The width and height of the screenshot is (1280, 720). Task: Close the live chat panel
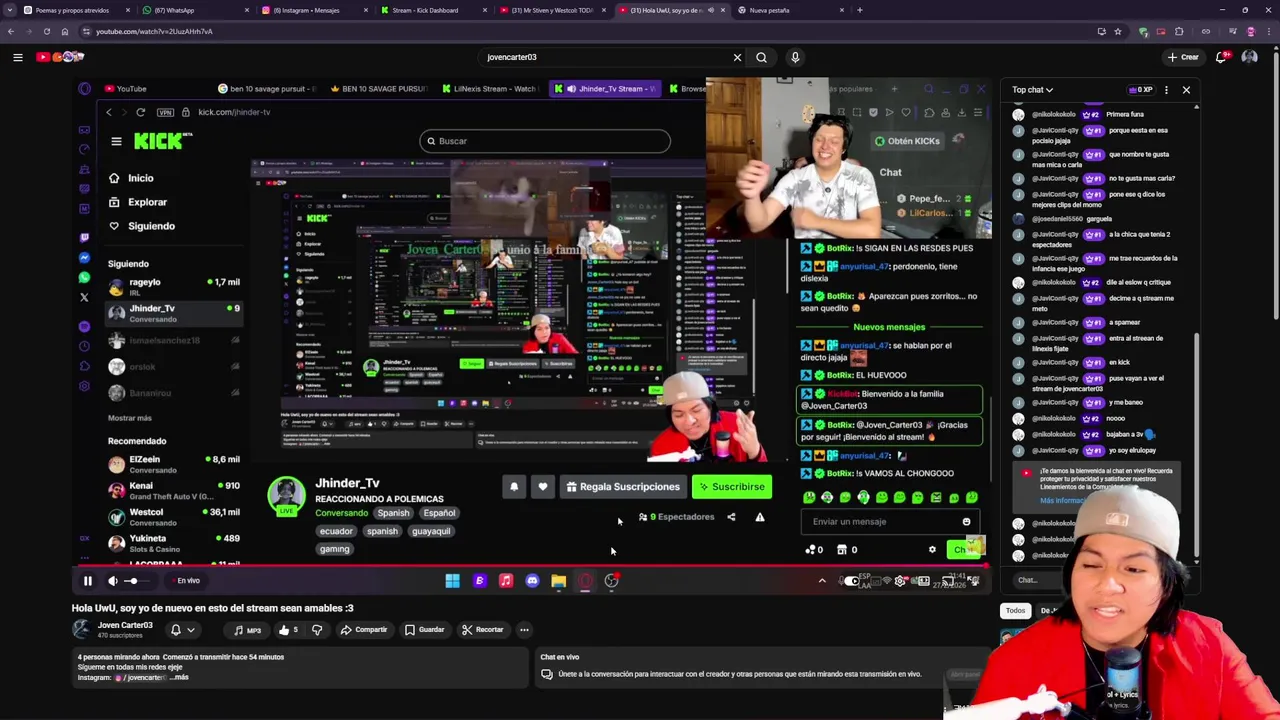[x=1186, y=90]
